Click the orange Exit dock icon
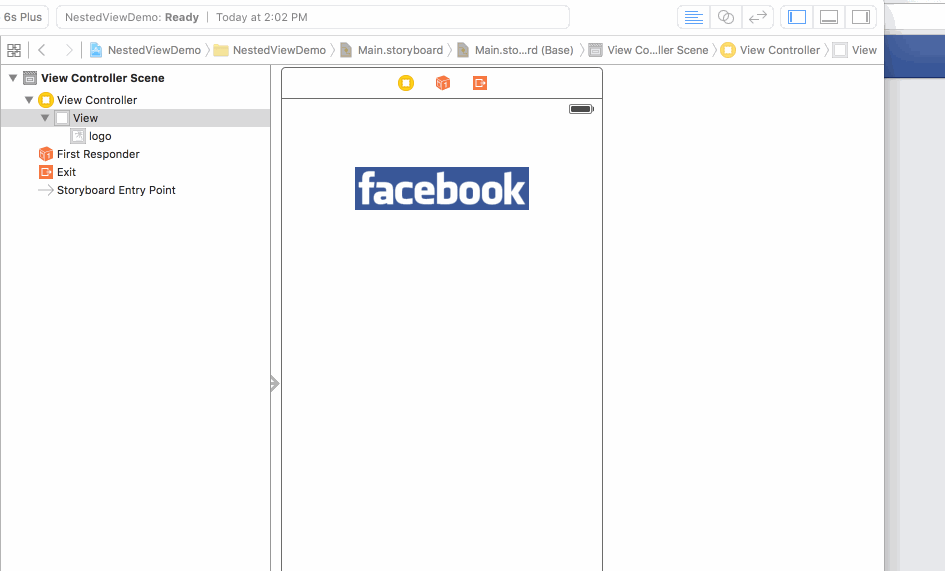The image size is (945, 571). tap(480, 83)
